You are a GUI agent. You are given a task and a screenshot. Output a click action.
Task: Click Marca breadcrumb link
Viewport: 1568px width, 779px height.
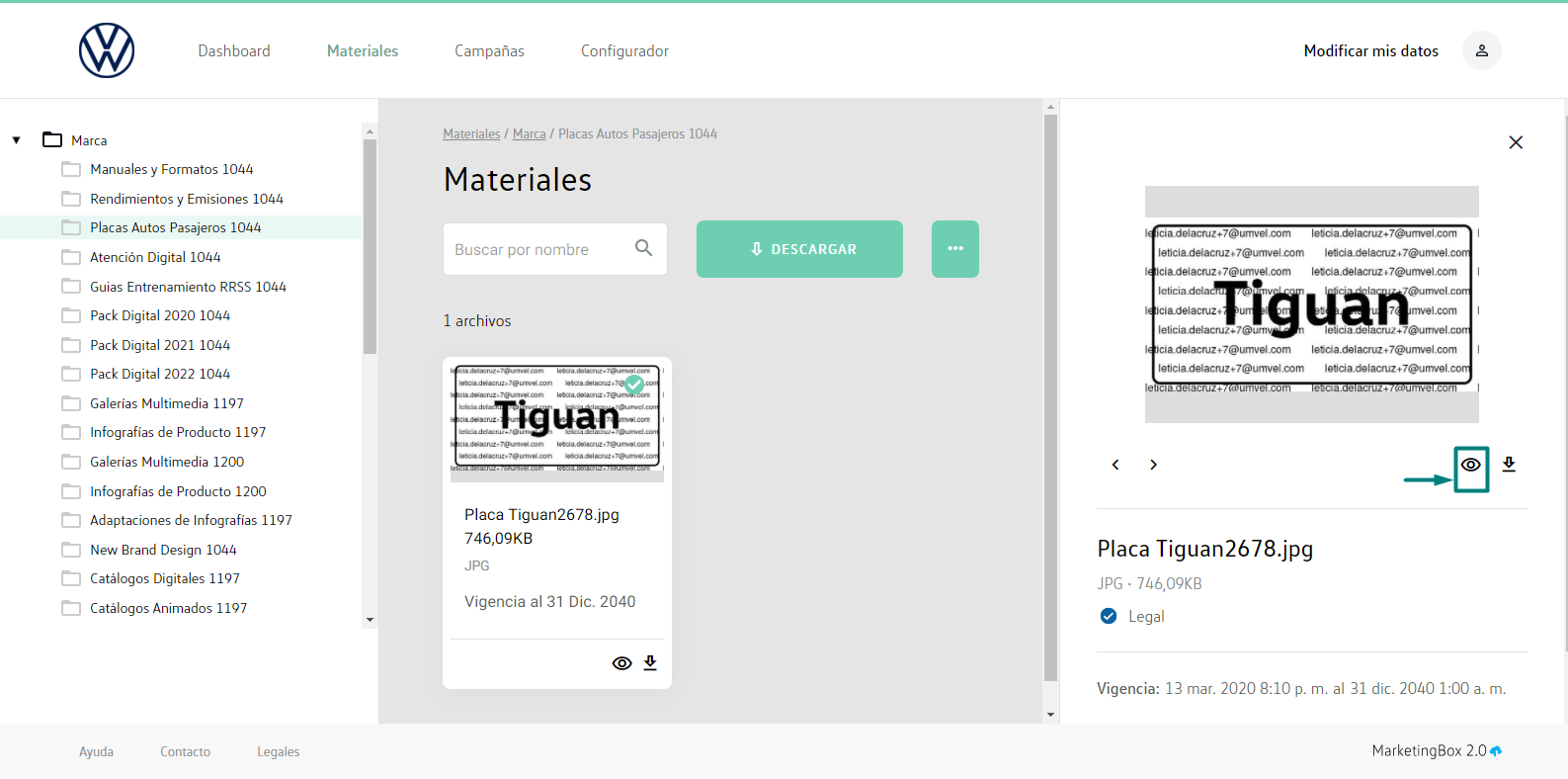click(x=529, y=133)
